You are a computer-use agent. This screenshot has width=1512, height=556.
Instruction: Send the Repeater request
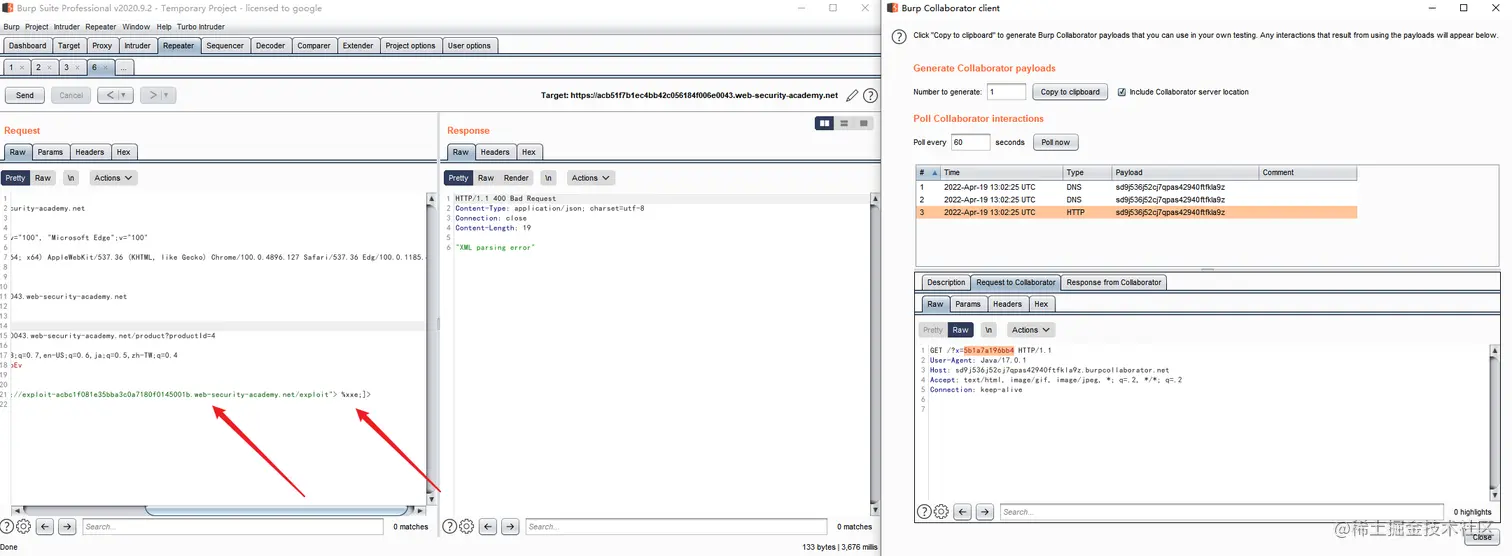(x=25, y=95)
